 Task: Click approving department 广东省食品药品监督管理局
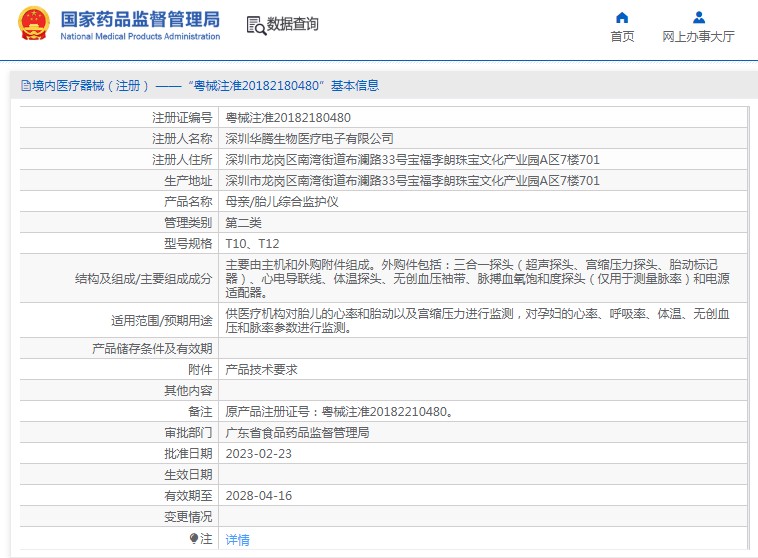tap(297, 433)
